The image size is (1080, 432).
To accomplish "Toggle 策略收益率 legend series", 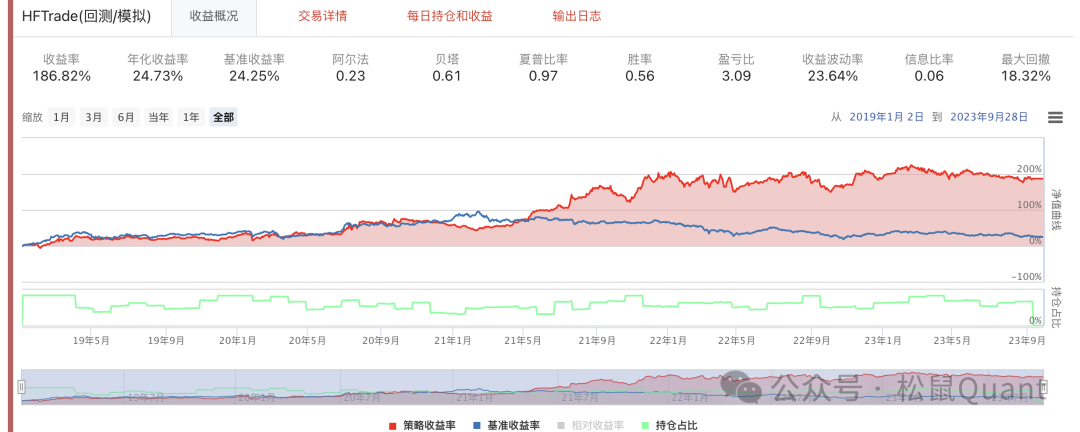I will coord(422,425).
